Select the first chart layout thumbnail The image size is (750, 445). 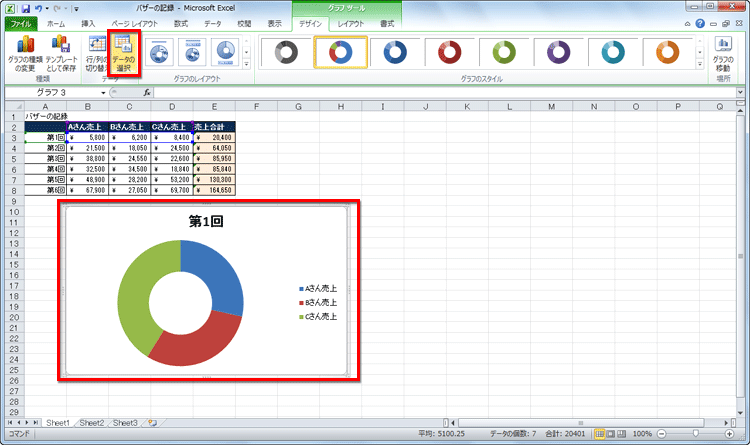pyautogui.click(x=161, y=50)
